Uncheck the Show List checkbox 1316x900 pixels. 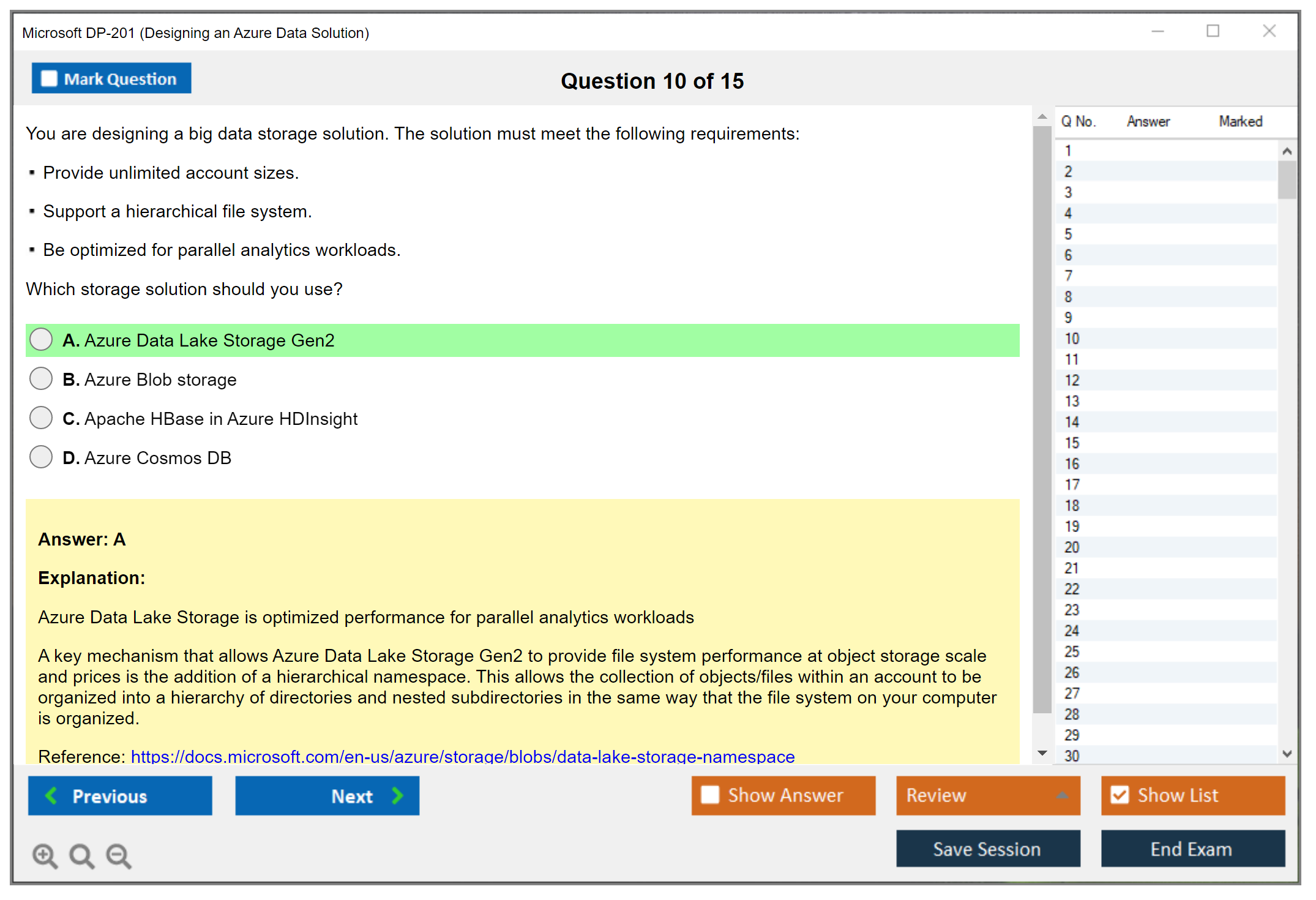pos(1120,795)
